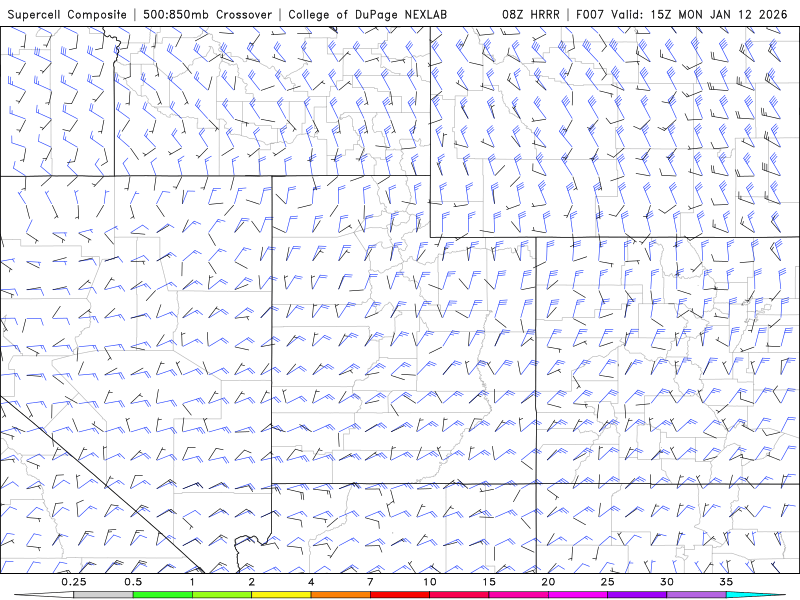The height and width of the screenshot is (600, 800).
Task: Click the '15' scale label
Action: [489, 582]
